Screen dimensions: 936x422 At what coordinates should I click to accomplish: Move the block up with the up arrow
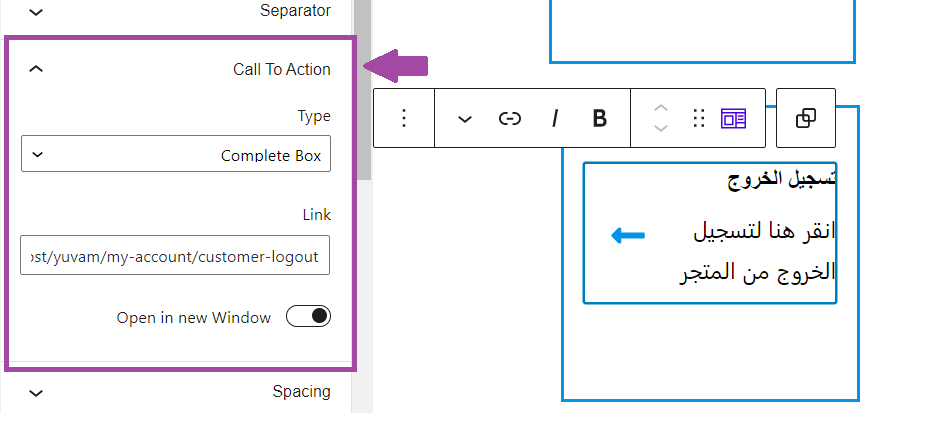(x=660, y=109)
